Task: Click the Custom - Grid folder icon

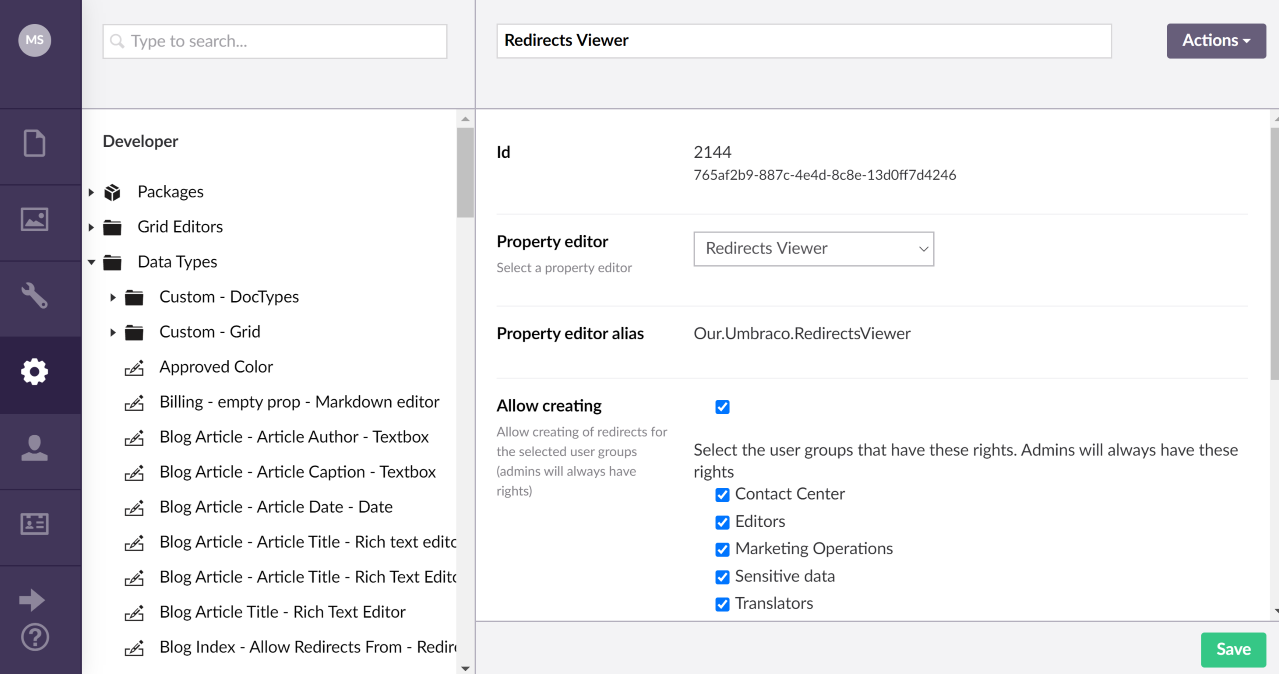Action: point(134,332)
